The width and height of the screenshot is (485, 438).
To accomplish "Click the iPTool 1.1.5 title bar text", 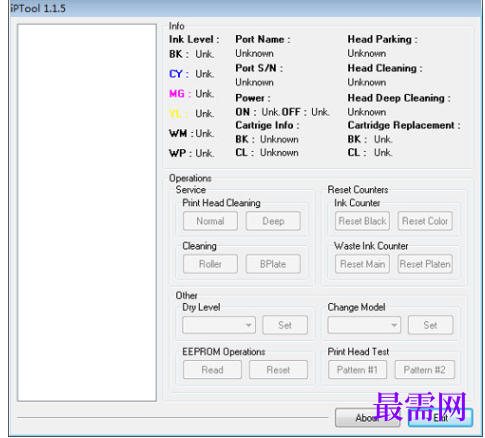I will pos(38,8).
